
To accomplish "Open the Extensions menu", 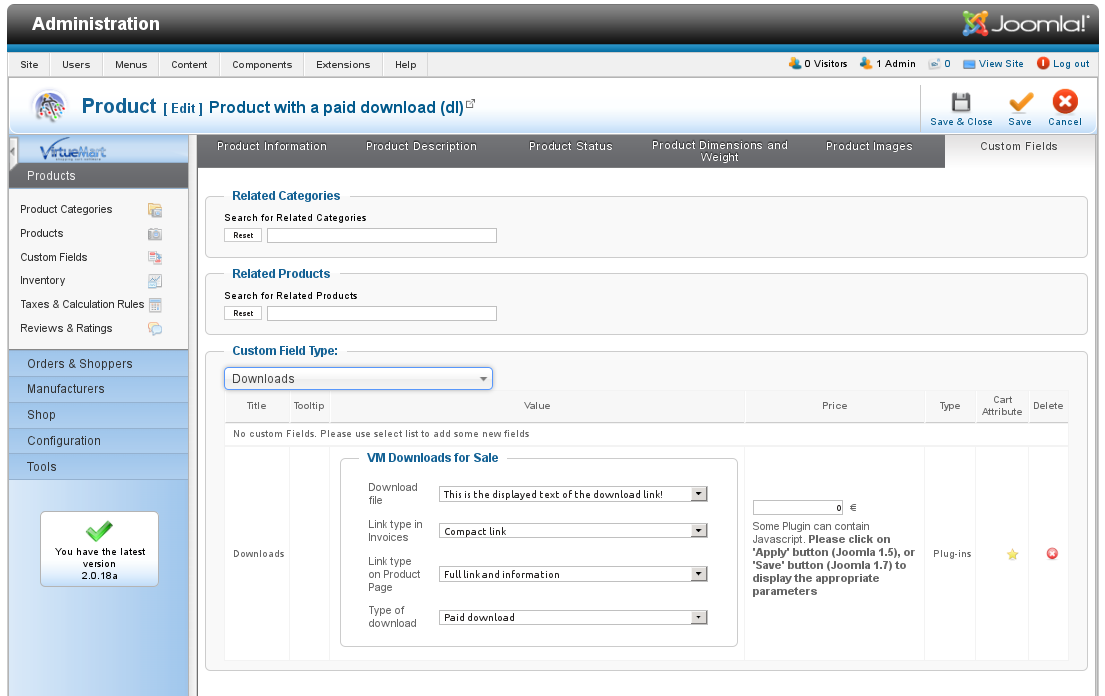I will [343, 65].
